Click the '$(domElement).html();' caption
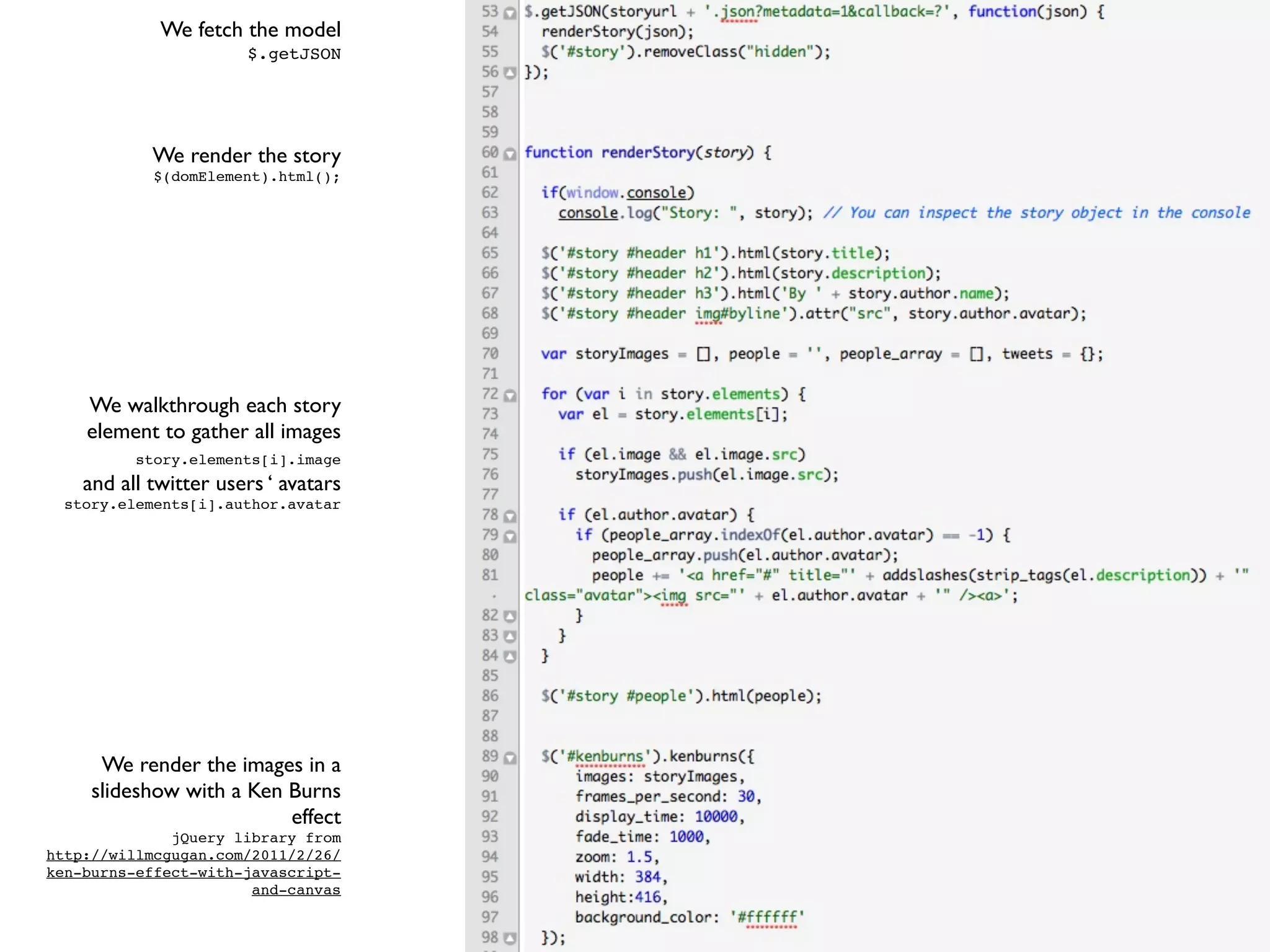 [247, 177]
